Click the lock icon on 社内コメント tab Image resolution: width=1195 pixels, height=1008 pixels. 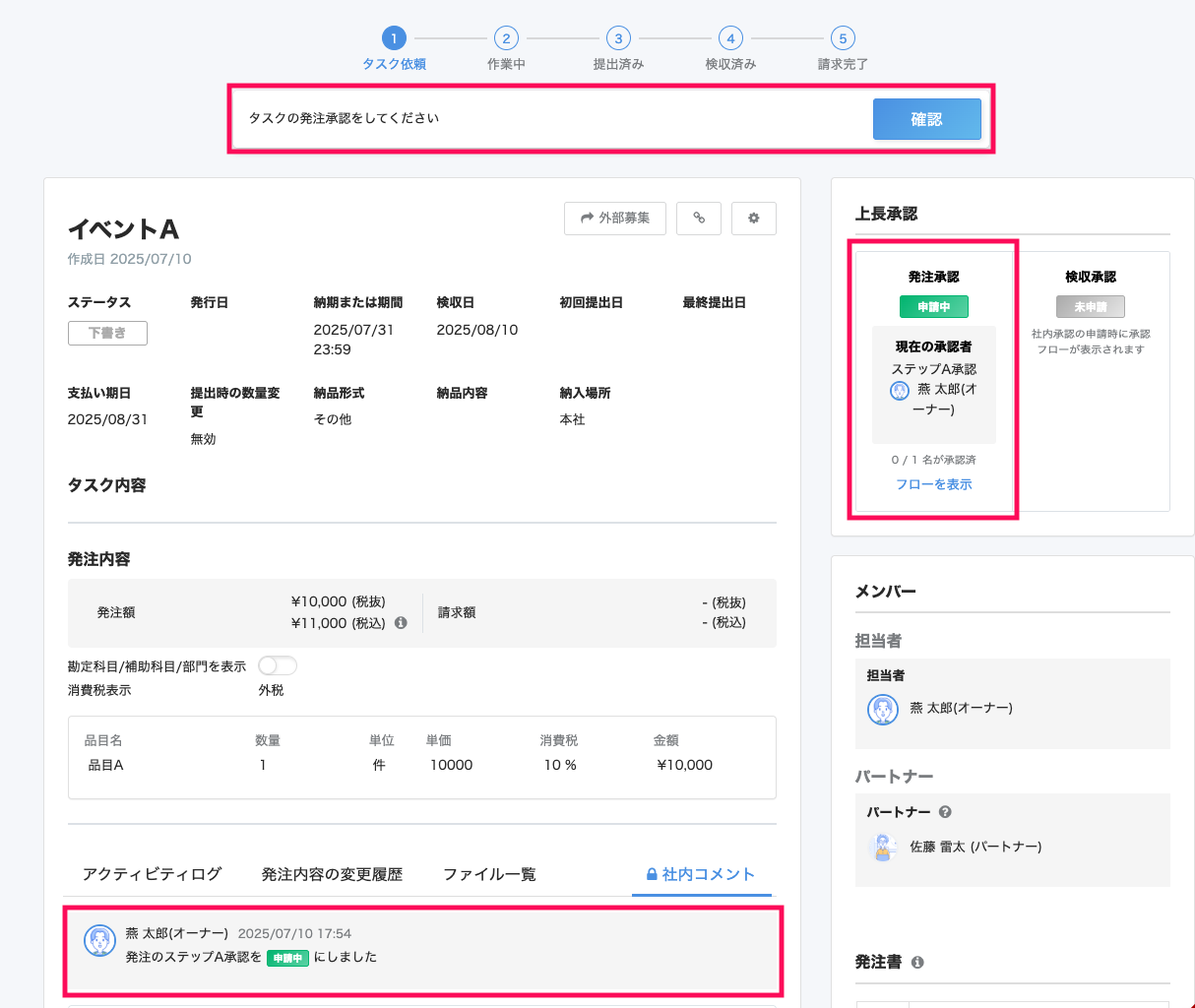[x=652, y=874]
